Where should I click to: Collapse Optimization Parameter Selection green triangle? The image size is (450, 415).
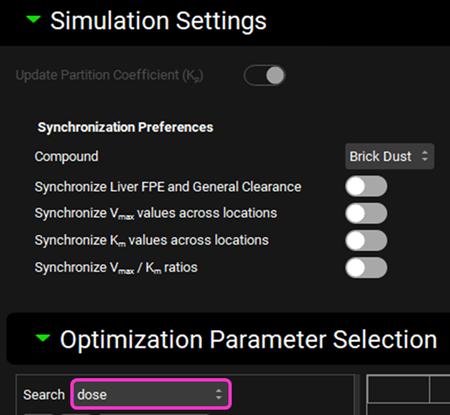pyautogui.click(x=43, y=338)
